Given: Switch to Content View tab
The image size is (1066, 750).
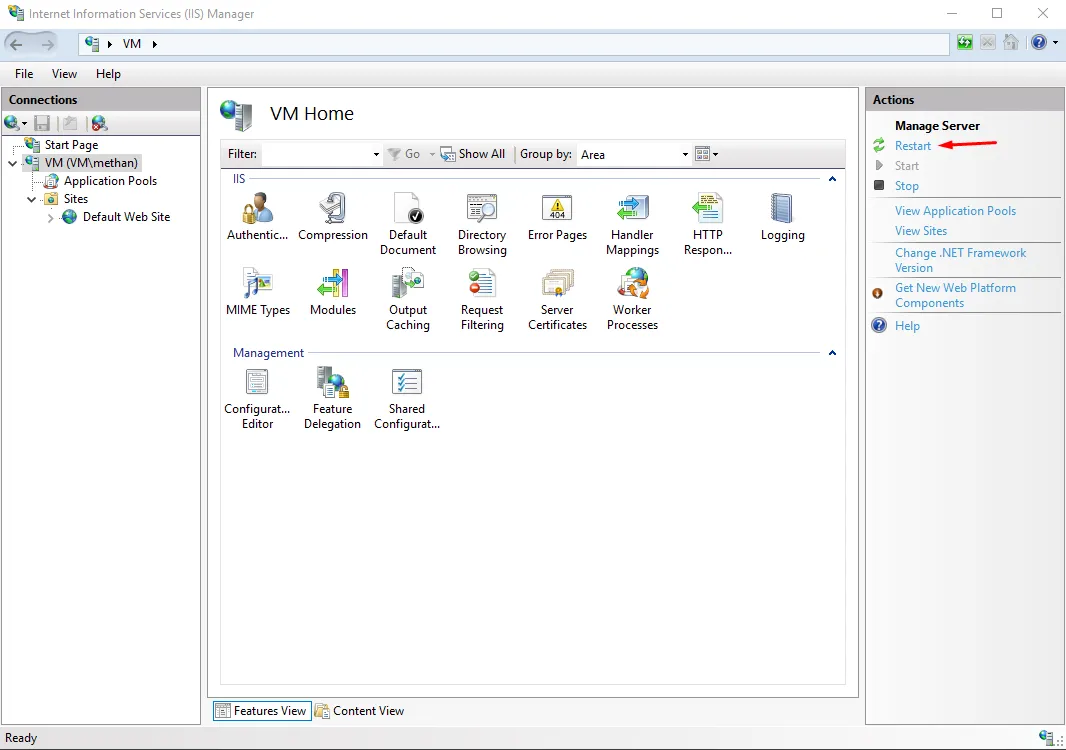Looking at the screenshot, I should coord(360,711).
